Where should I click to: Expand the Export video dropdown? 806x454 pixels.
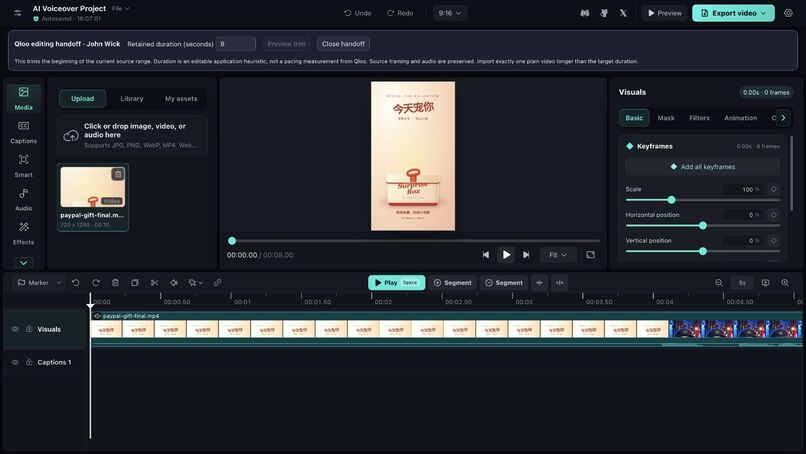[764, 13]
